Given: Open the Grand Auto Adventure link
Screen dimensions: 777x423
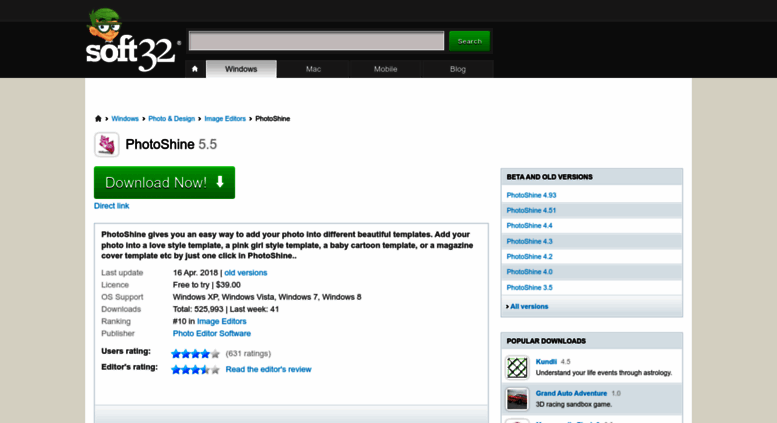Looking at the screenshot, I should tap(571, 393).
